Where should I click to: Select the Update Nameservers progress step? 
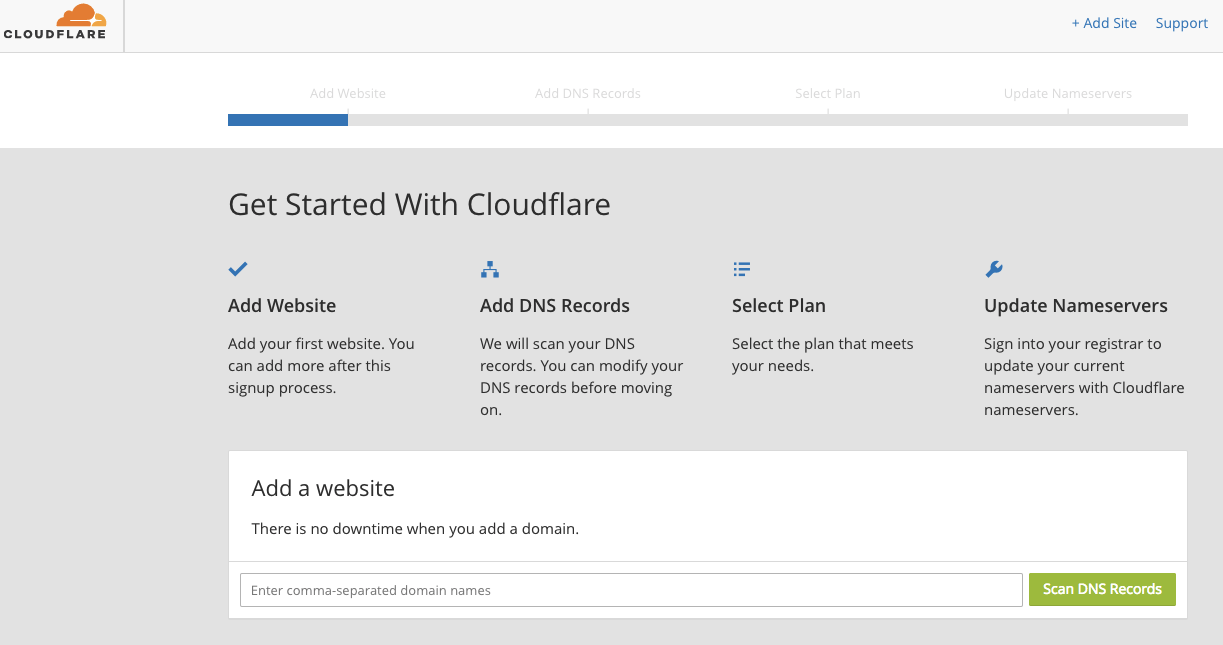tap(1067, 93)
